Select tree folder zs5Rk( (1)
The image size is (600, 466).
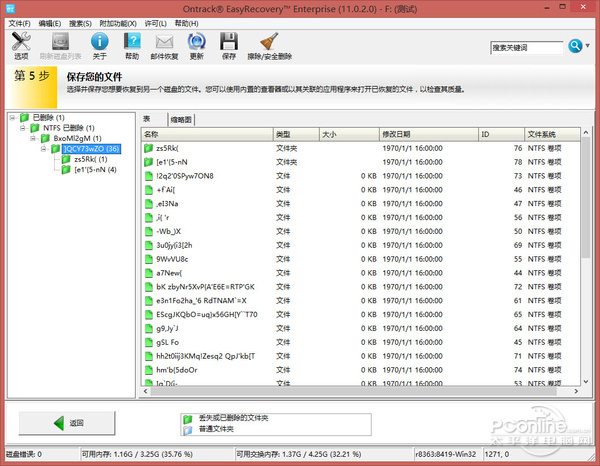tap(91, 159)
